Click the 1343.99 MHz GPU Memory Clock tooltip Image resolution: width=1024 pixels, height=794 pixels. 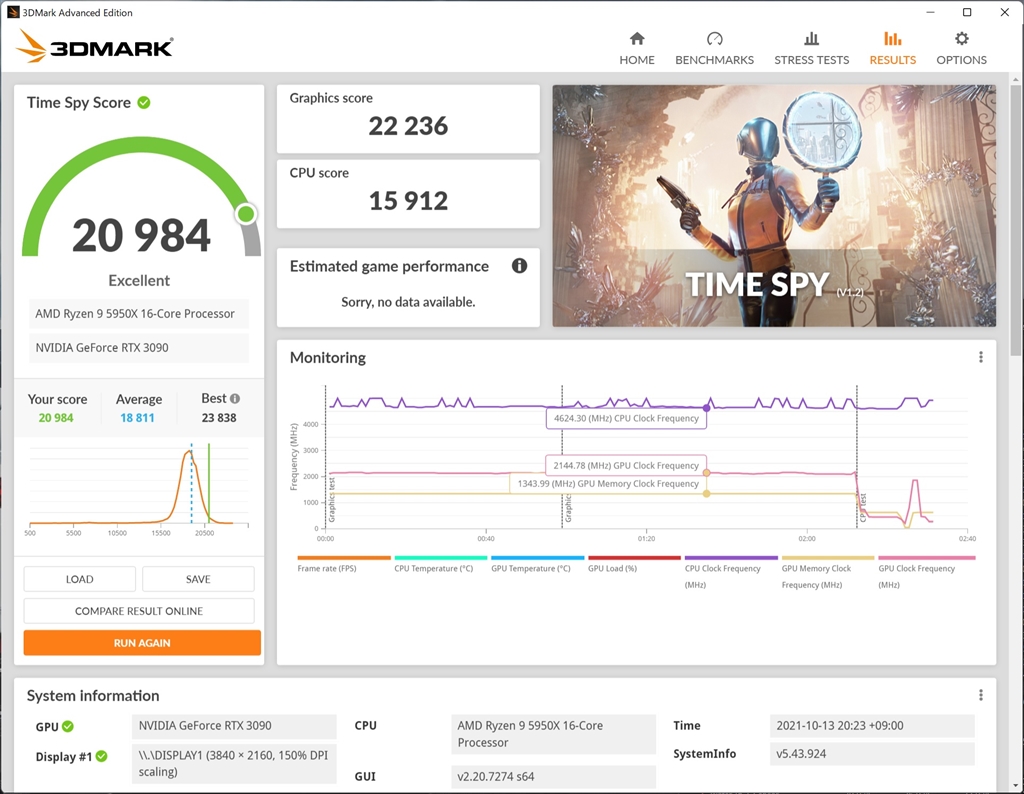tap(608, 483)
